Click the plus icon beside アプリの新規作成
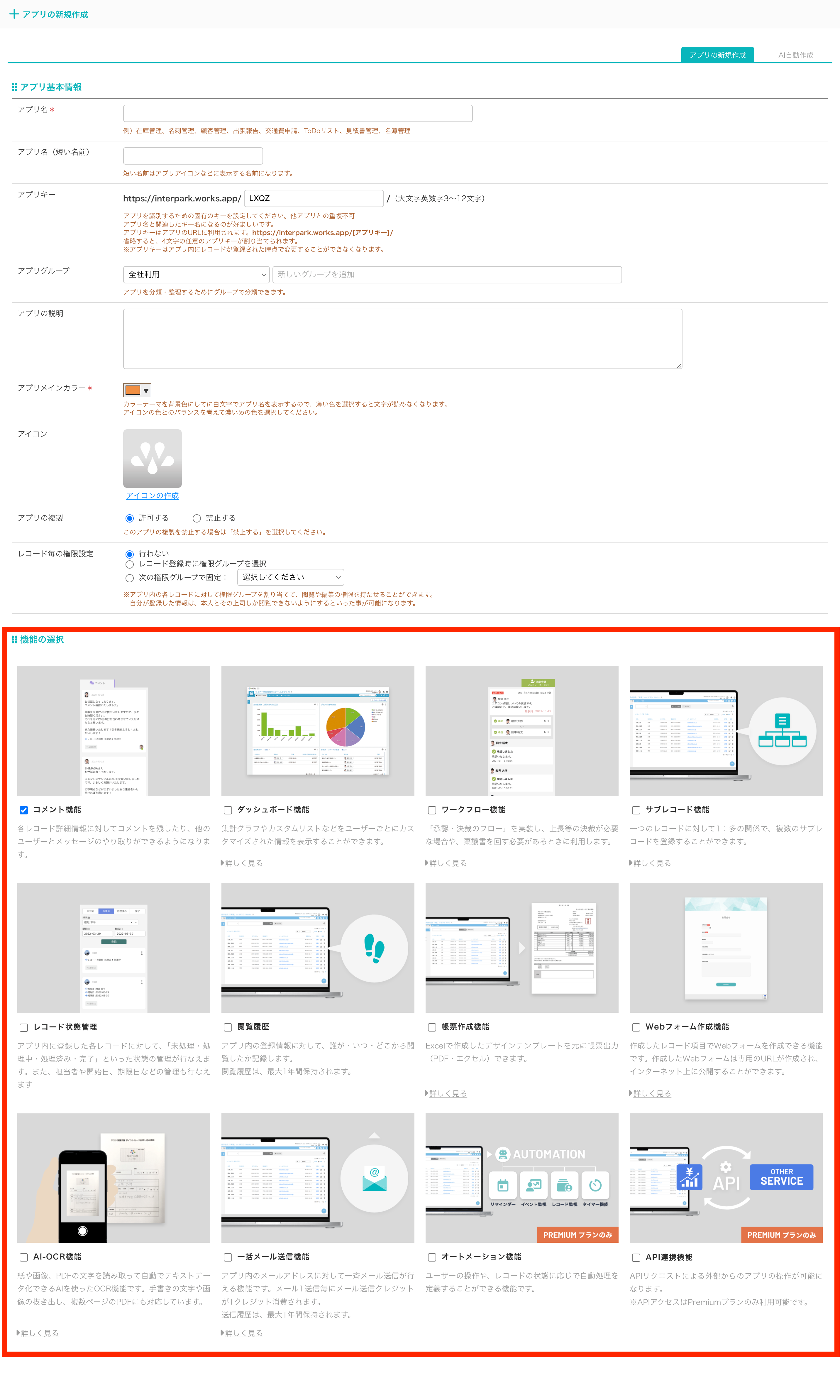 point(14,14)
